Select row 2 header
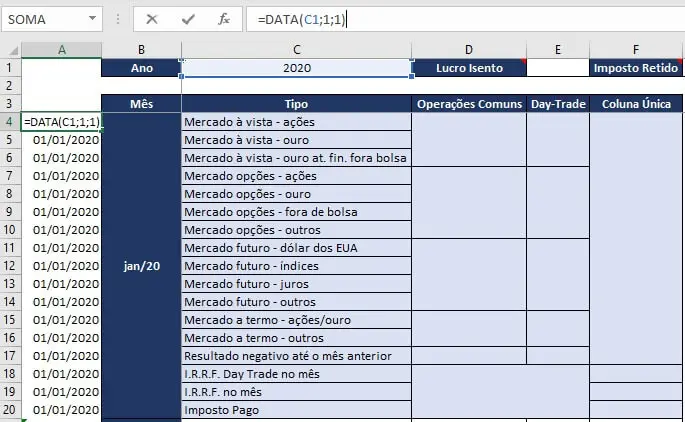Screen dimensions: 685x422 [x=10, y=86]
